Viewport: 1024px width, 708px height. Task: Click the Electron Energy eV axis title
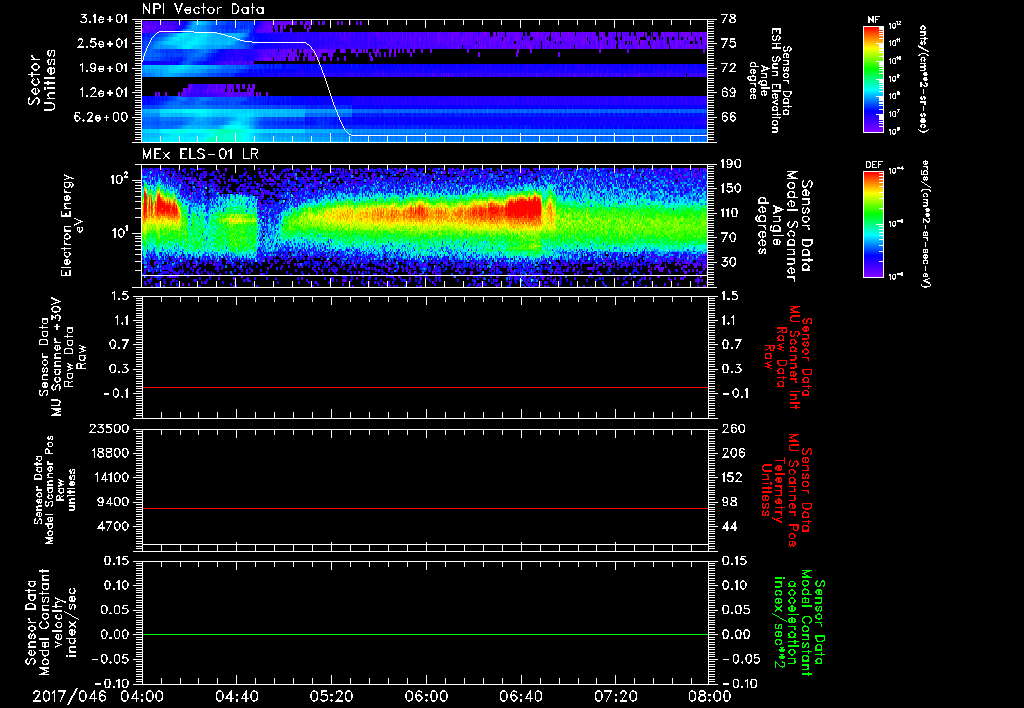pos(73,225)
